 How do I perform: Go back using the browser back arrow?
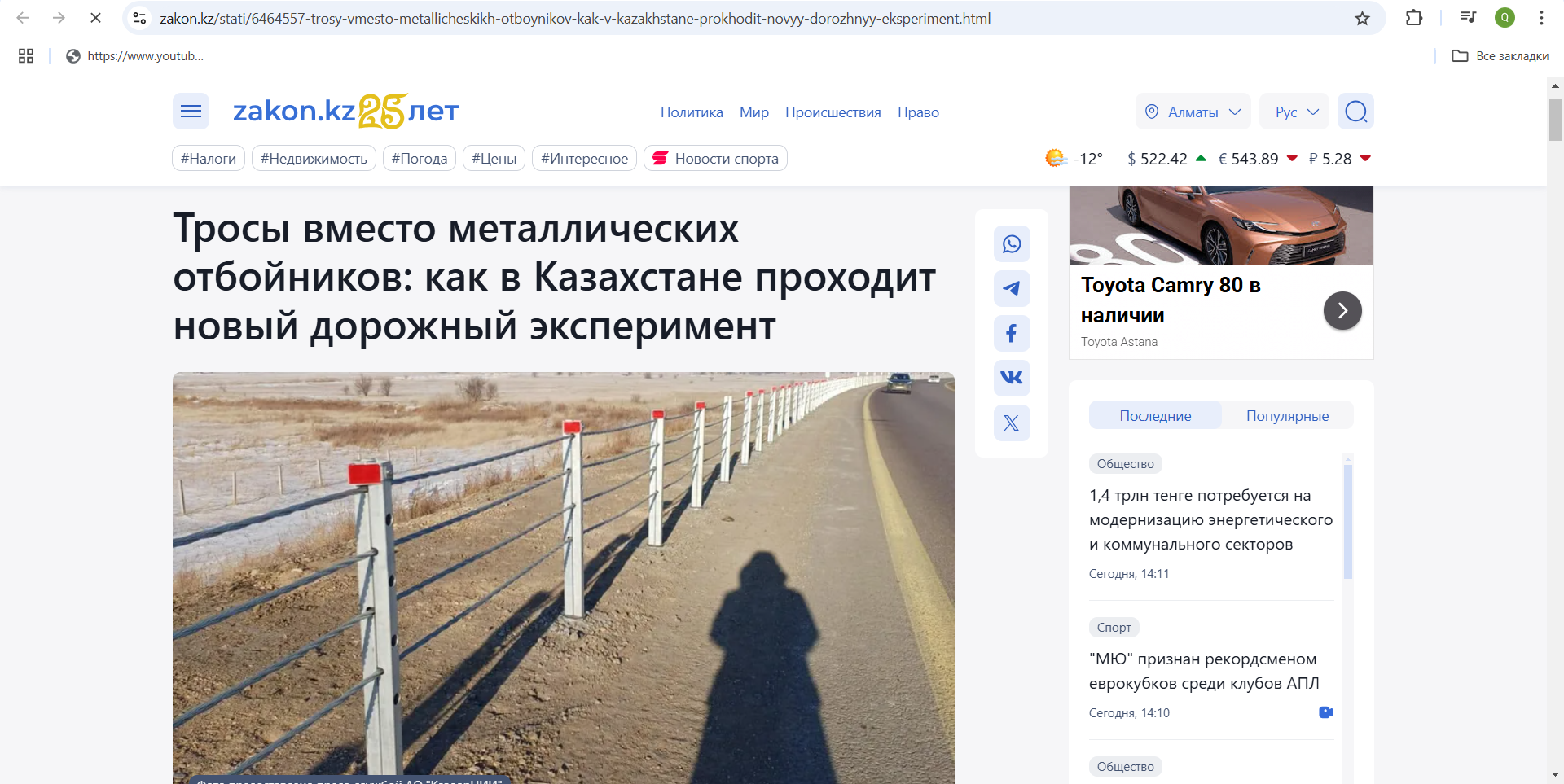pos(23,18)
